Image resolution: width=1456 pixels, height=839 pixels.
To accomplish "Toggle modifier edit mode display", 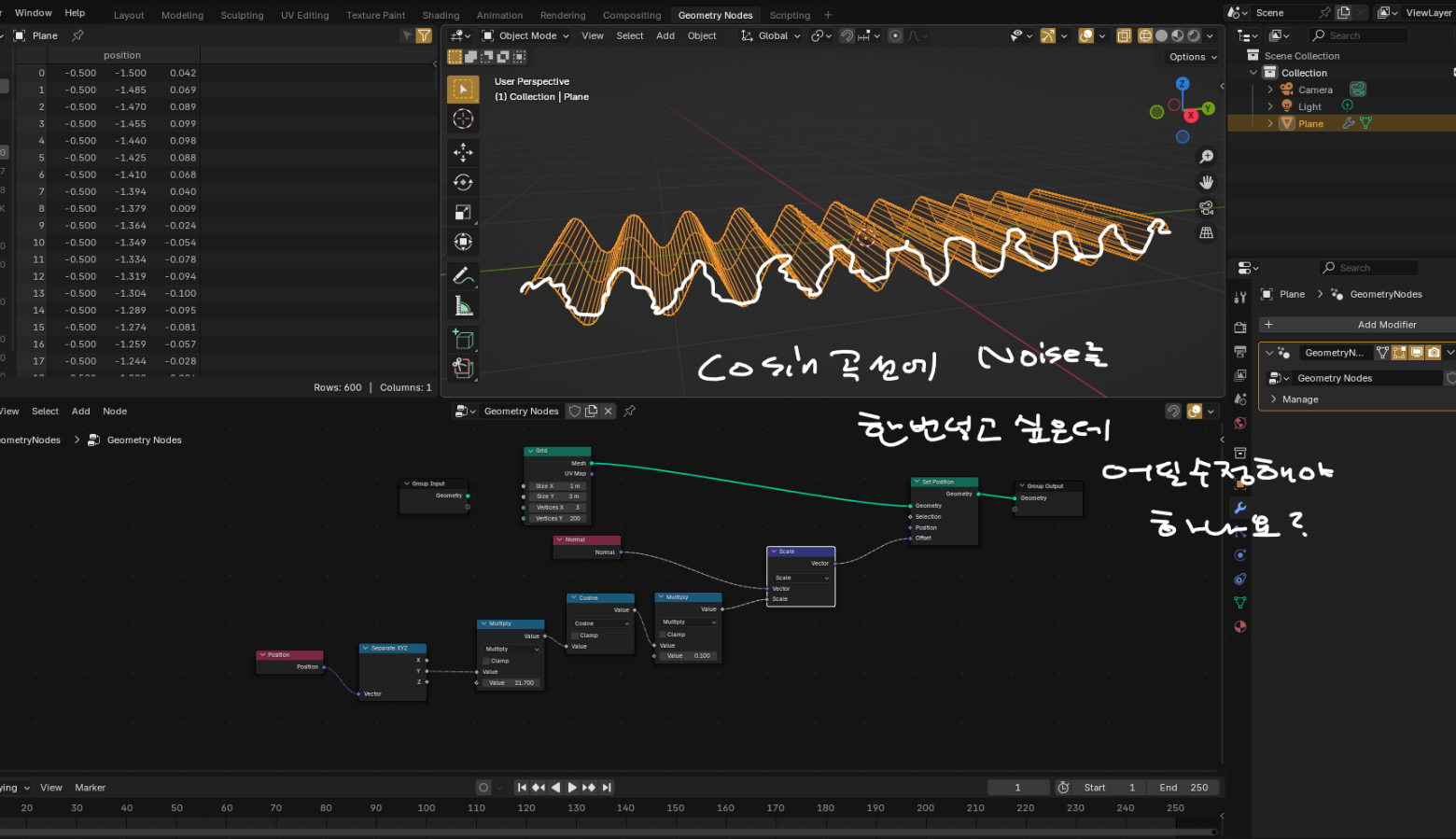I will click(x=1400, y=352).
